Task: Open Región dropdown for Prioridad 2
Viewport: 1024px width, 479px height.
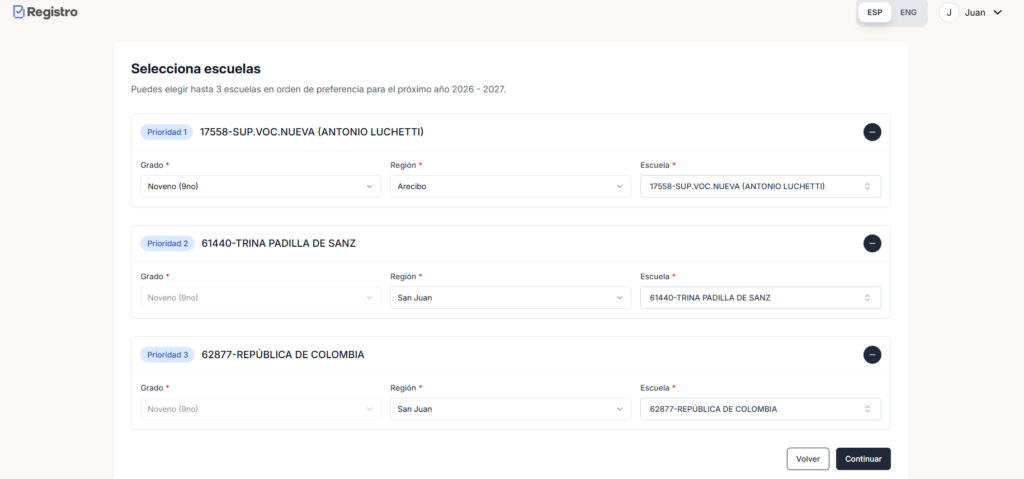Action: point(510,297)
